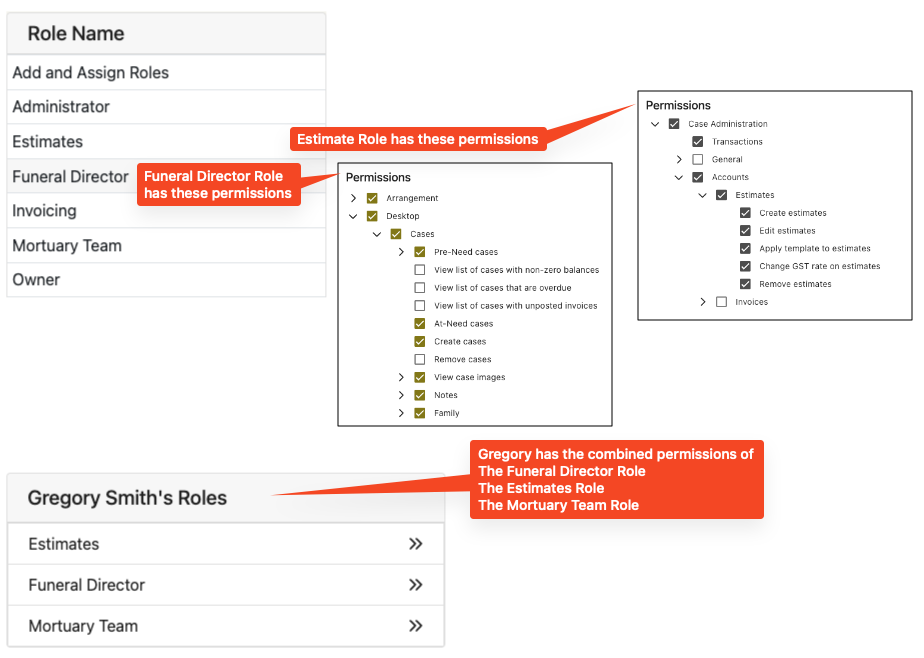Collapse the Case Administration node
This screenshot has width=924, height=658.
click(655, 124)
